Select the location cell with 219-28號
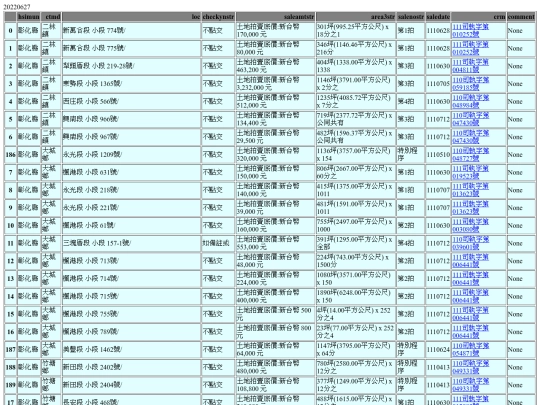Image resolution: width=540 pixels, height=405 pixels. [132, 66]
